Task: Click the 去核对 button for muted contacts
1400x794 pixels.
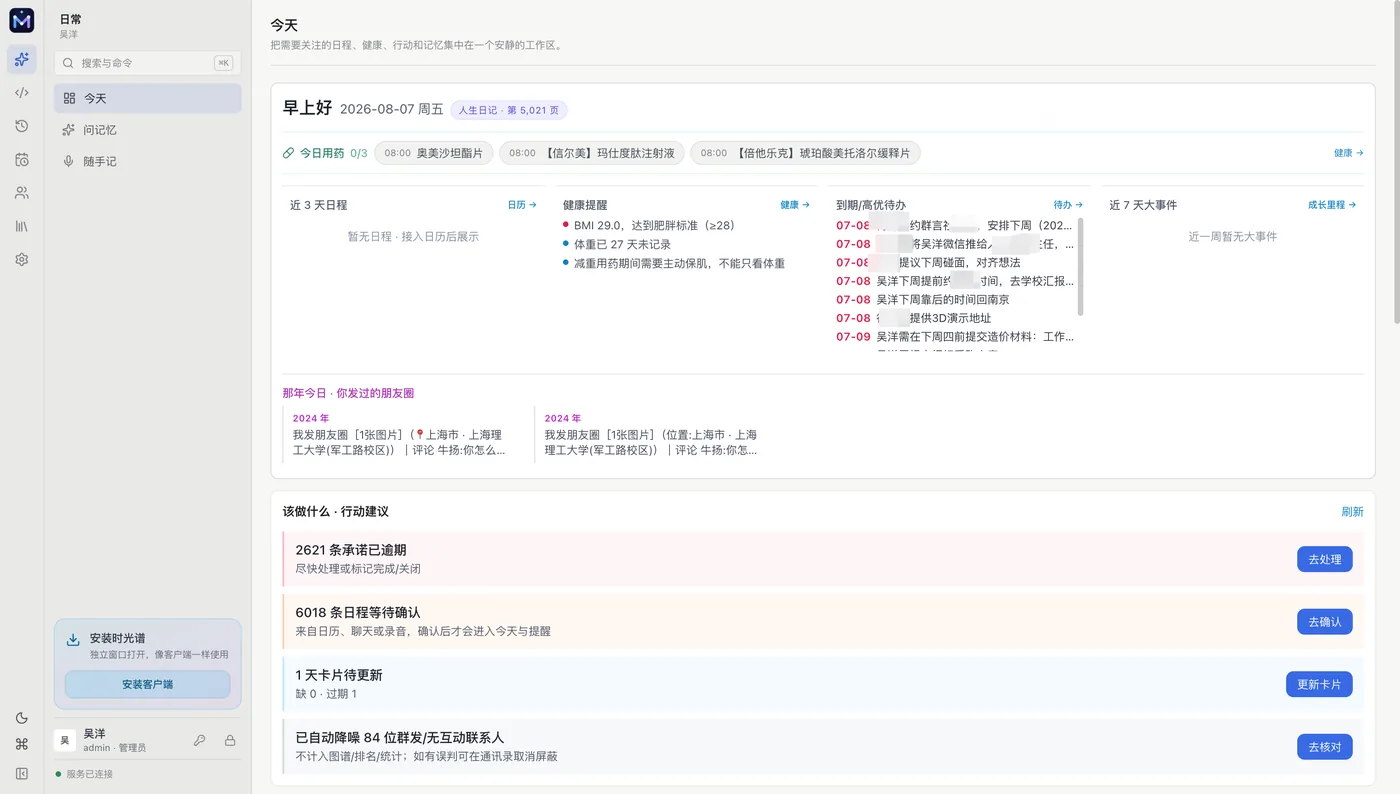Action: pos(1325,746)
